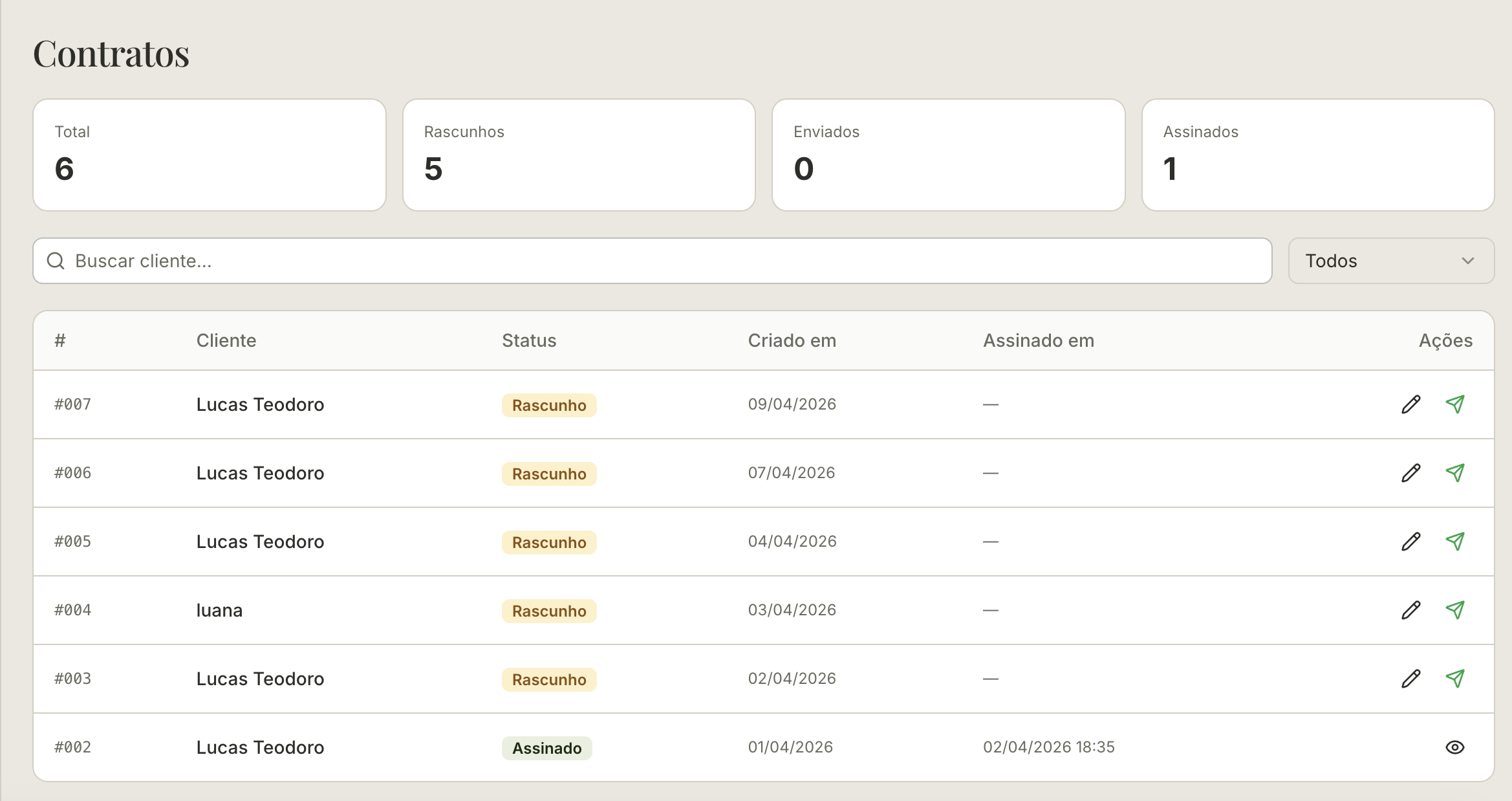
Task: Click the search magnifier icon
Action: (x=56, y=261)
